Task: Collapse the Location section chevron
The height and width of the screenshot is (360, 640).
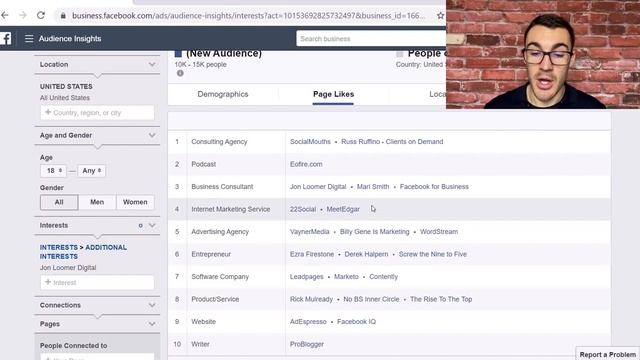Action: click(x=152, y=64)
